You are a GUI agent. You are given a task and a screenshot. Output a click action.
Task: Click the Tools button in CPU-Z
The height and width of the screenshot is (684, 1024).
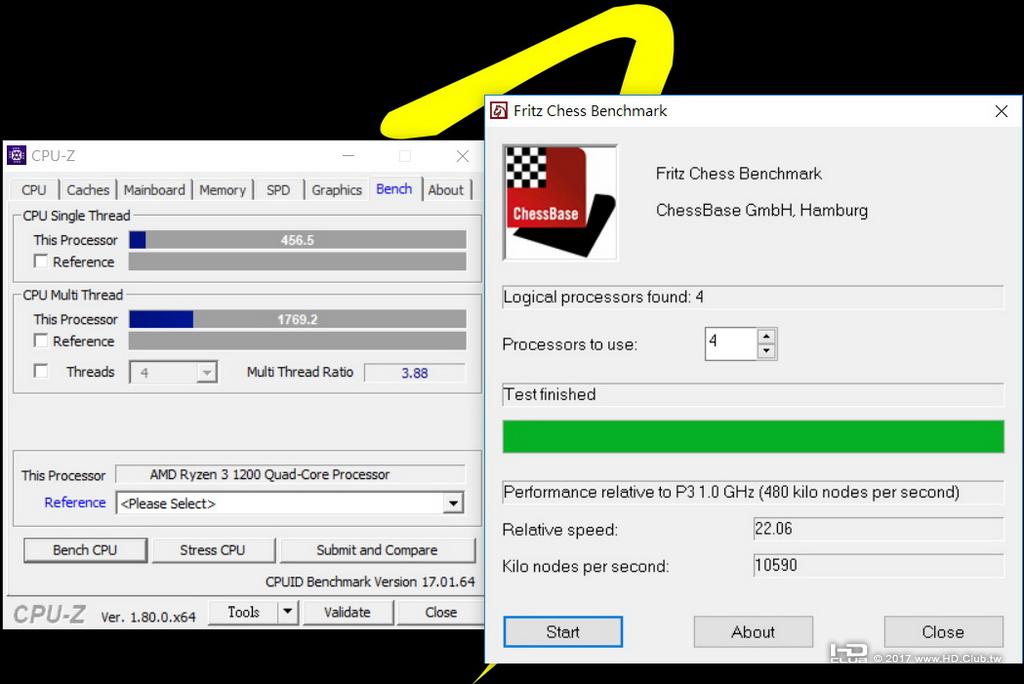click(x=244, y=612)
